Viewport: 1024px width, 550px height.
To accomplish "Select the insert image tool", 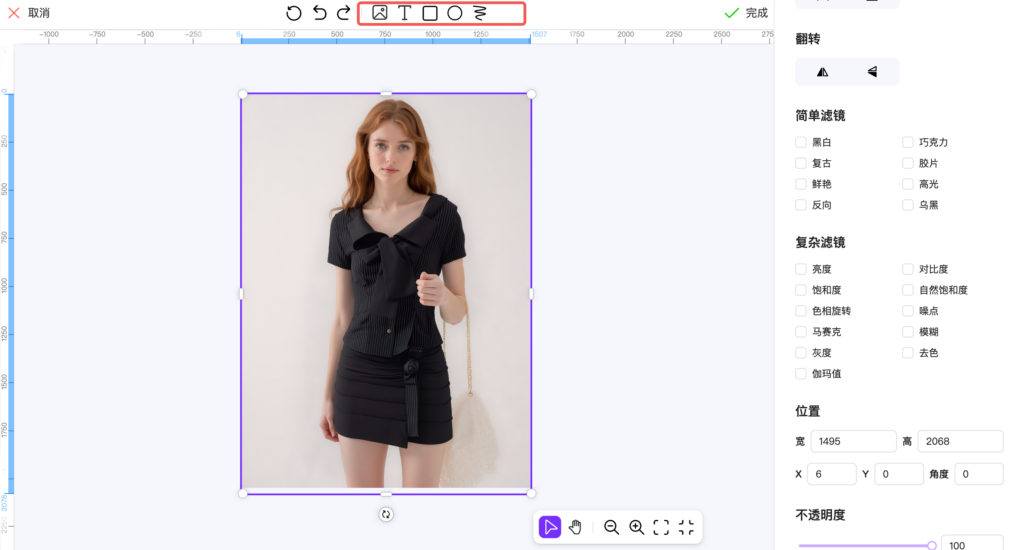I will pyautogui.click(x=379, y=12).
